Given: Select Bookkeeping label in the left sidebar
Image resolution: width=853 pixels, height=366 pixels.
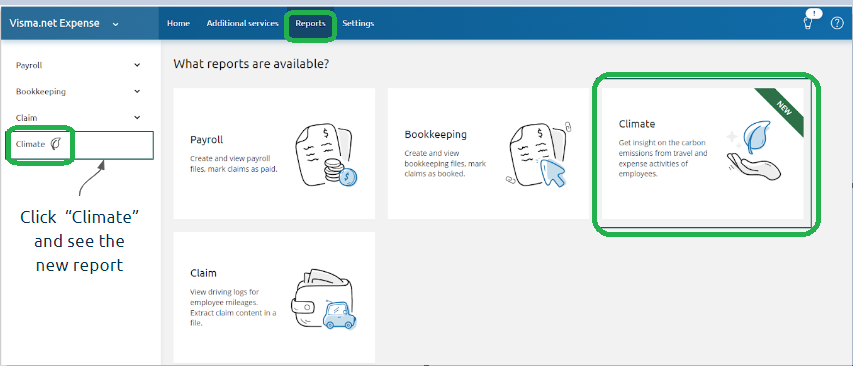Looking at the screenshot, I should (41, 91).
